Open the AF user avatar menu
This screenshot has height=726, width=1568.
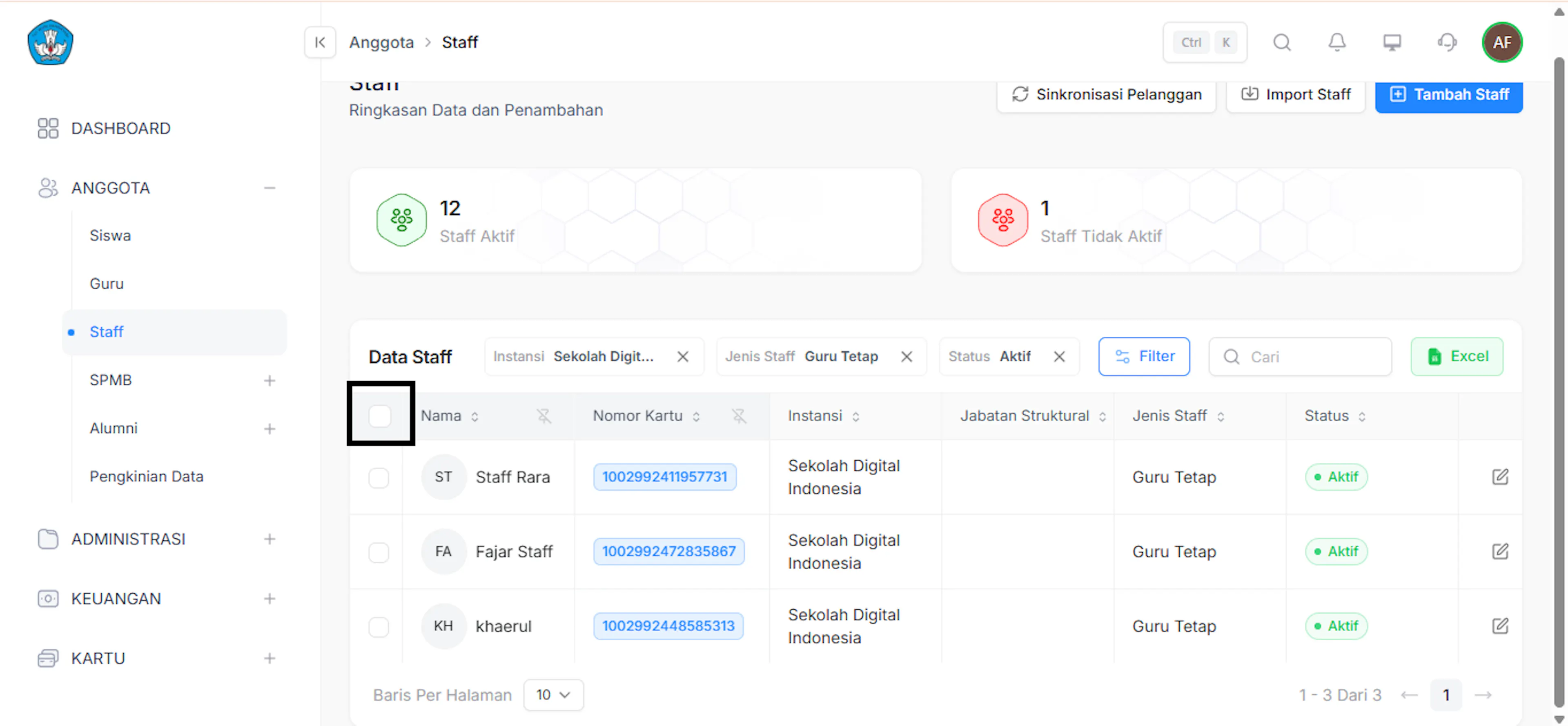(x=1502, y=42)
